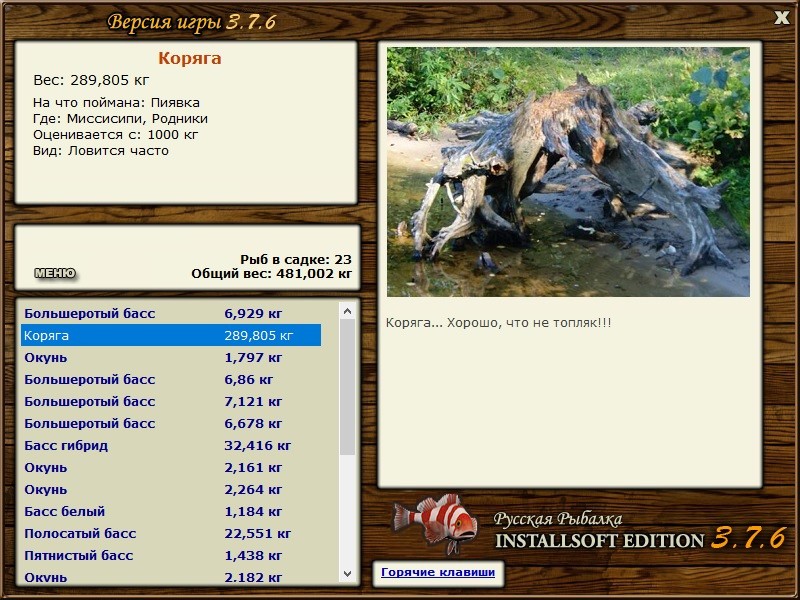Screen dimensions: 800x600
Task: Select Окунь 2,161 кг row
Action: click(x=171, y=467)
